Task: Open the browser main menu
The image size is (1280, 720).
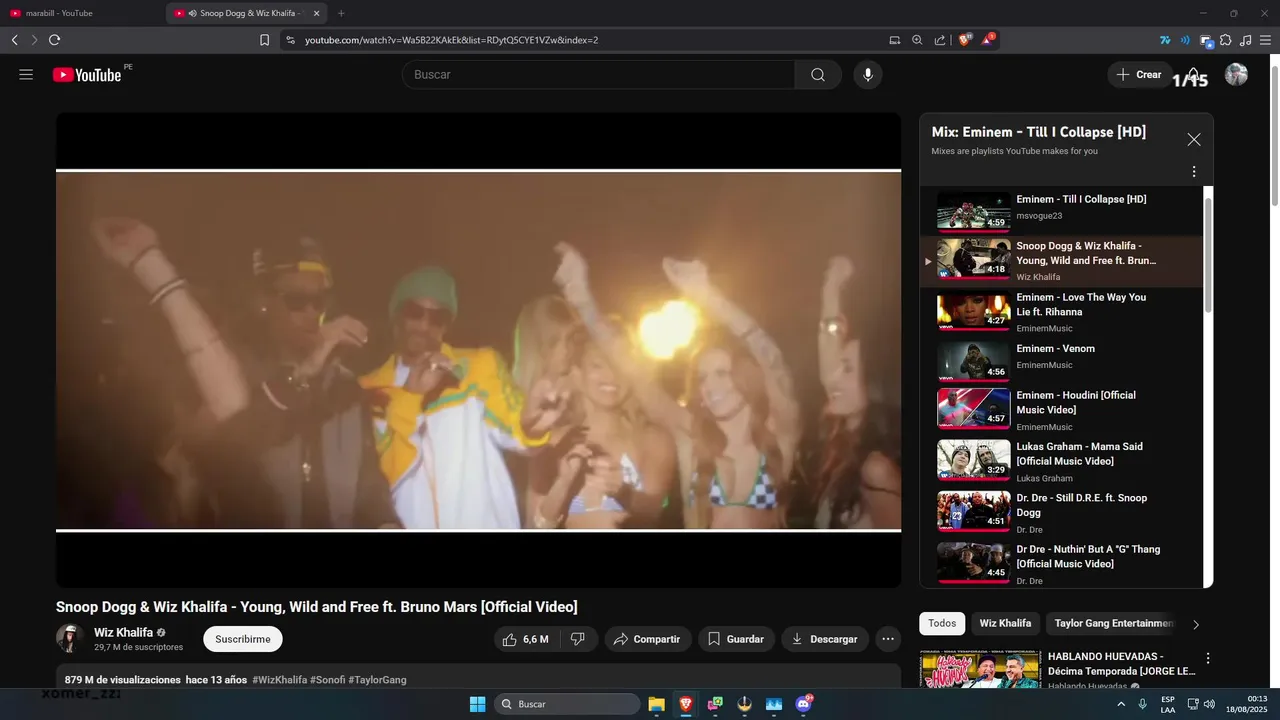Action: [x=1265, y=40]
